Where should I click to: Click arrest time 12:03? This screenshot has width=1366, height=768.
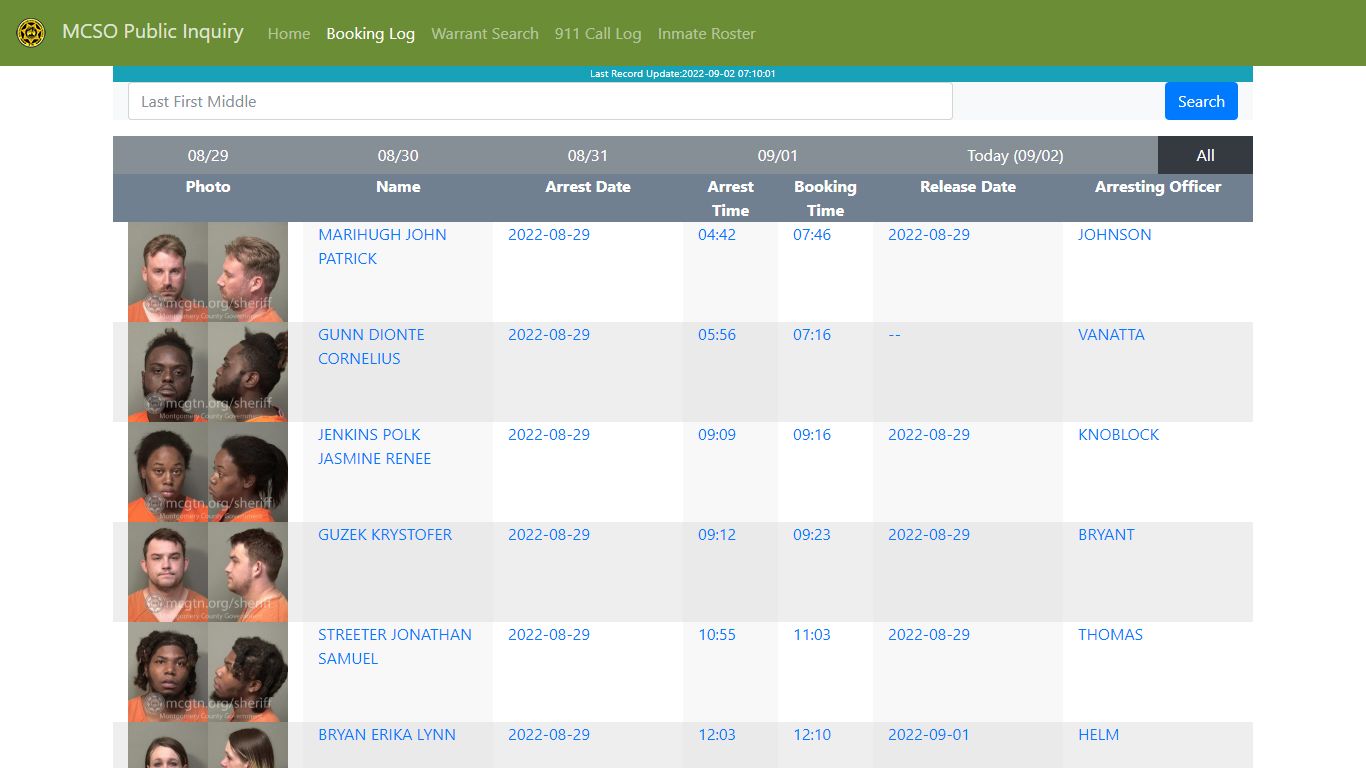tap(717, 734)
